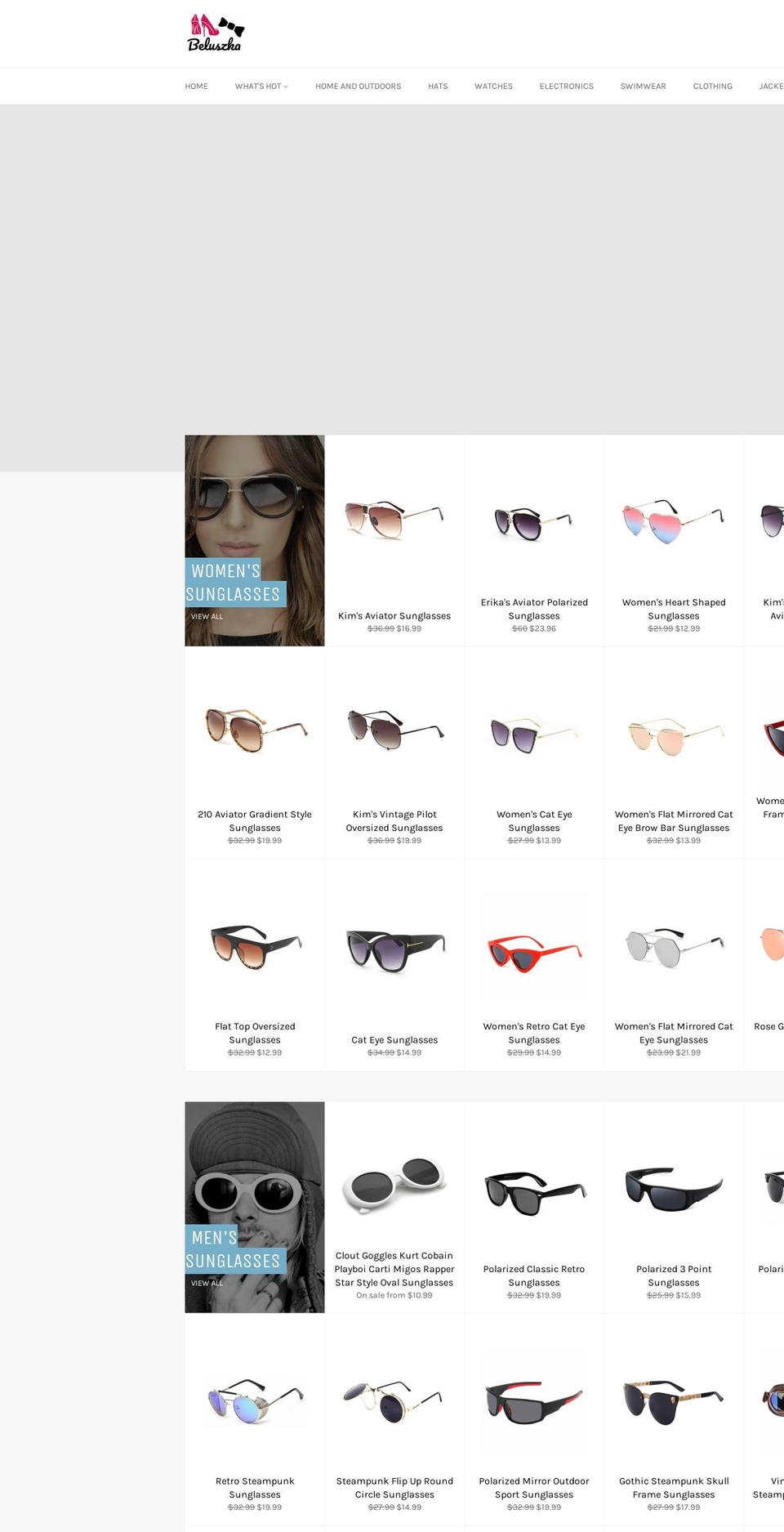Viewport: 784px width, 1532px height.
Task: Open Polarized Mirror Outdoor Sport Sunglasses link
Action: [534, 1488]
